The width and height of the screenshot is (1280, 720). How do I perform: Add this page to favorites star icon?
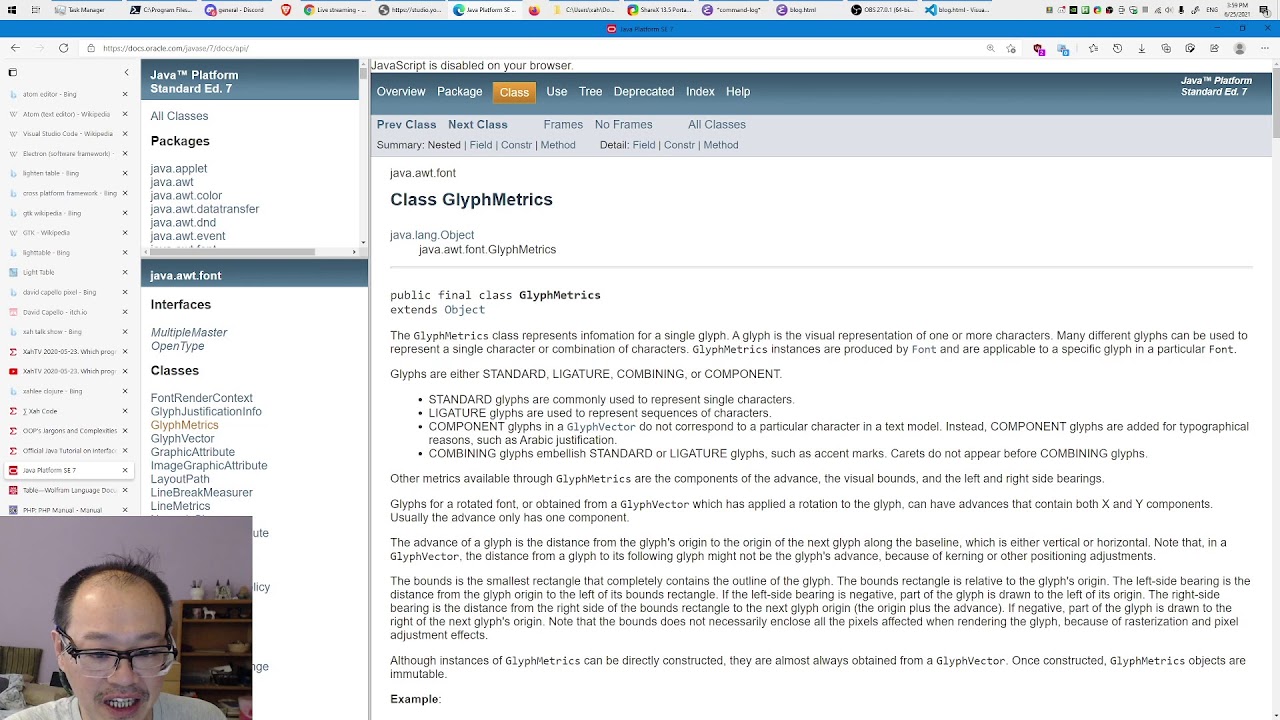[x=1012, y=48]
